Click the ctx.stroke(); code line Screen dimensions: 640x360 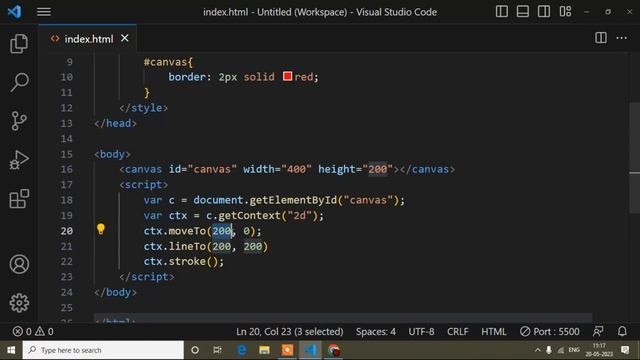coord(184,261)
